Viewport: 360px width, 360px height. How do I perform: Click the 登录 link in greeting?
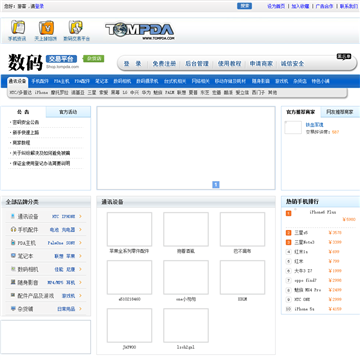[40, 6]
